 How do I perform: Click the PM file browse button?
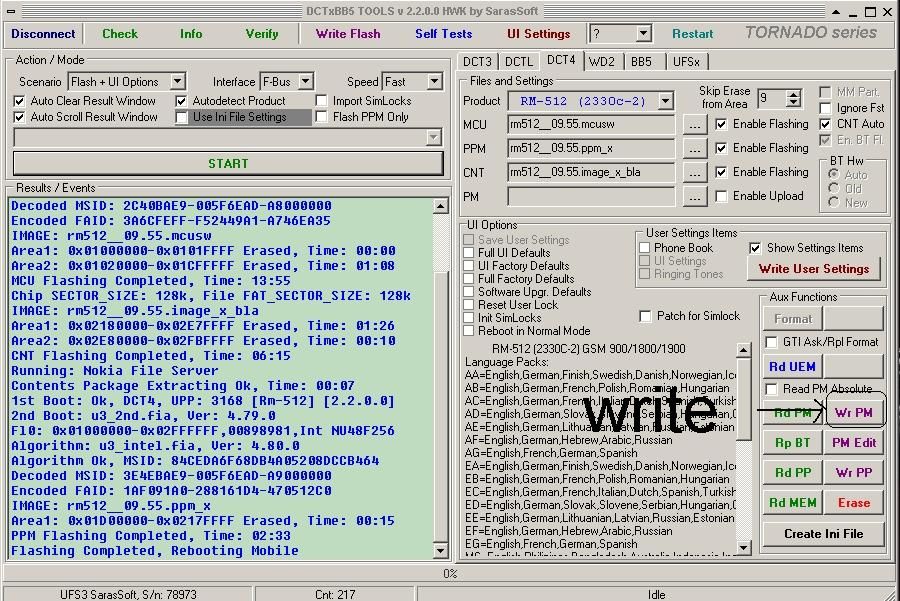coord(695,197)
